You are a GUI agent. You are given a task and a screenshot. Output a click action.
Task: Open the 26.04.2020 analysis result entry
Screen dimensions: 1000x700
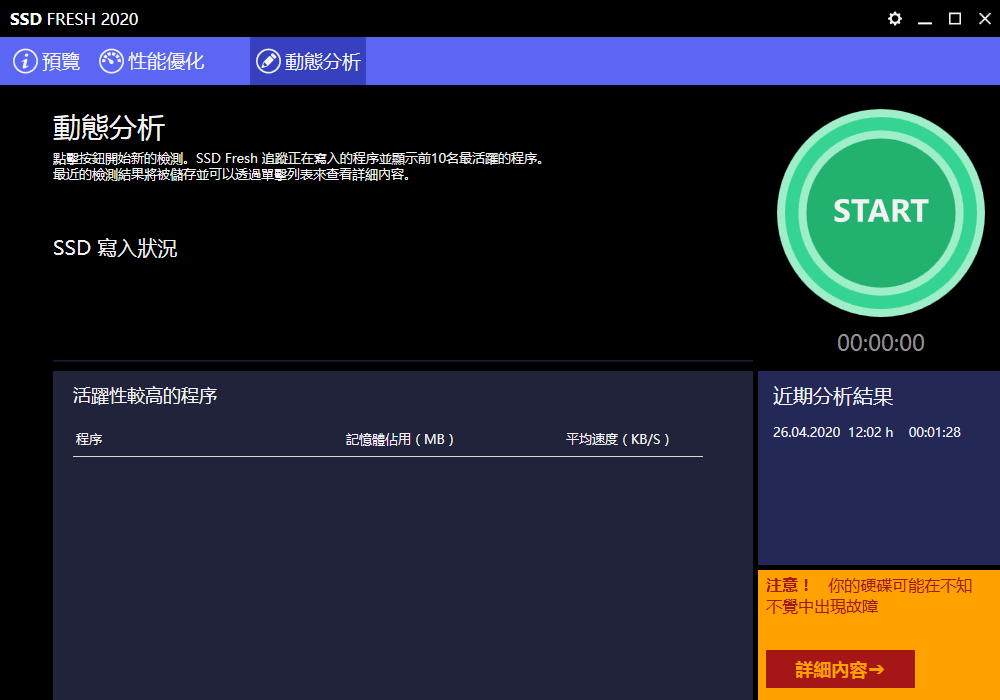[866, 432]
